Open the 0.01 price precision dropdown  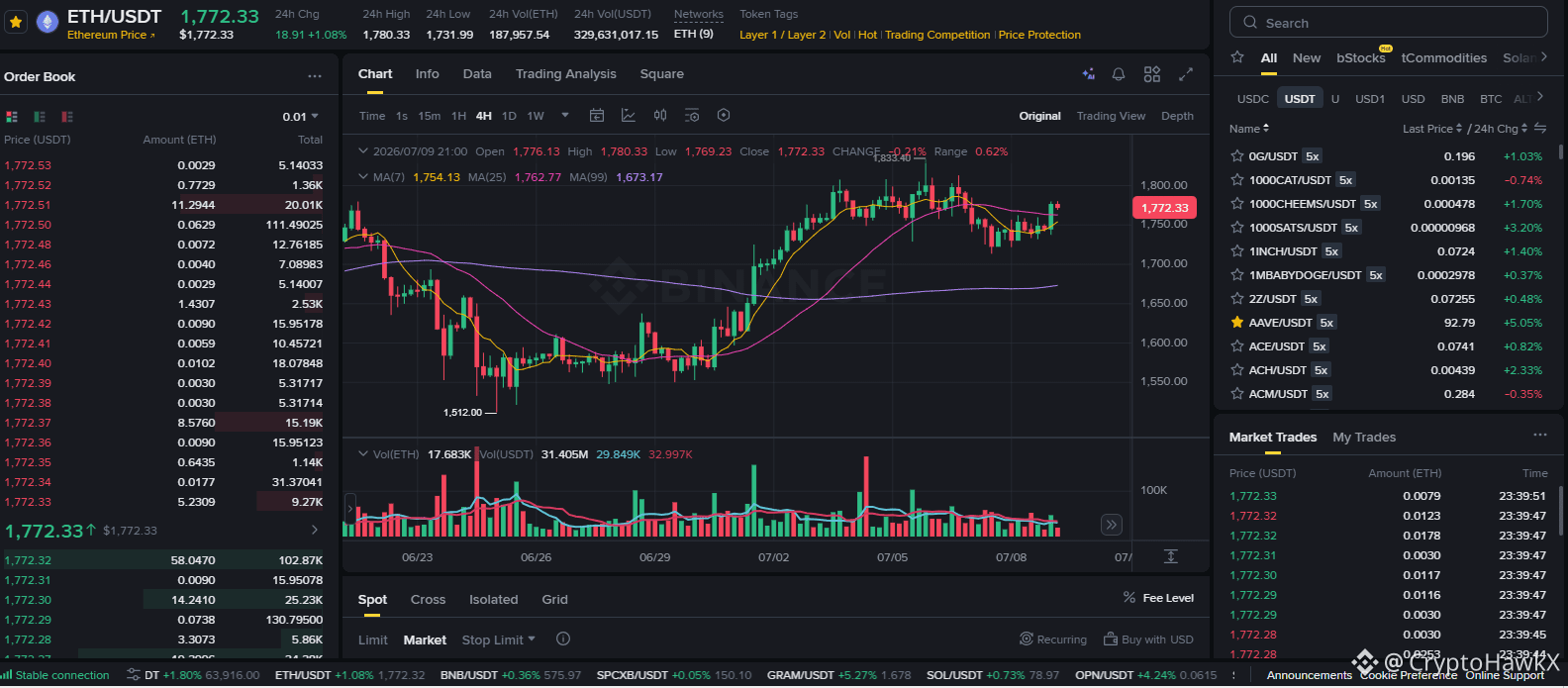pyautogui.click(x=301, y=117)
